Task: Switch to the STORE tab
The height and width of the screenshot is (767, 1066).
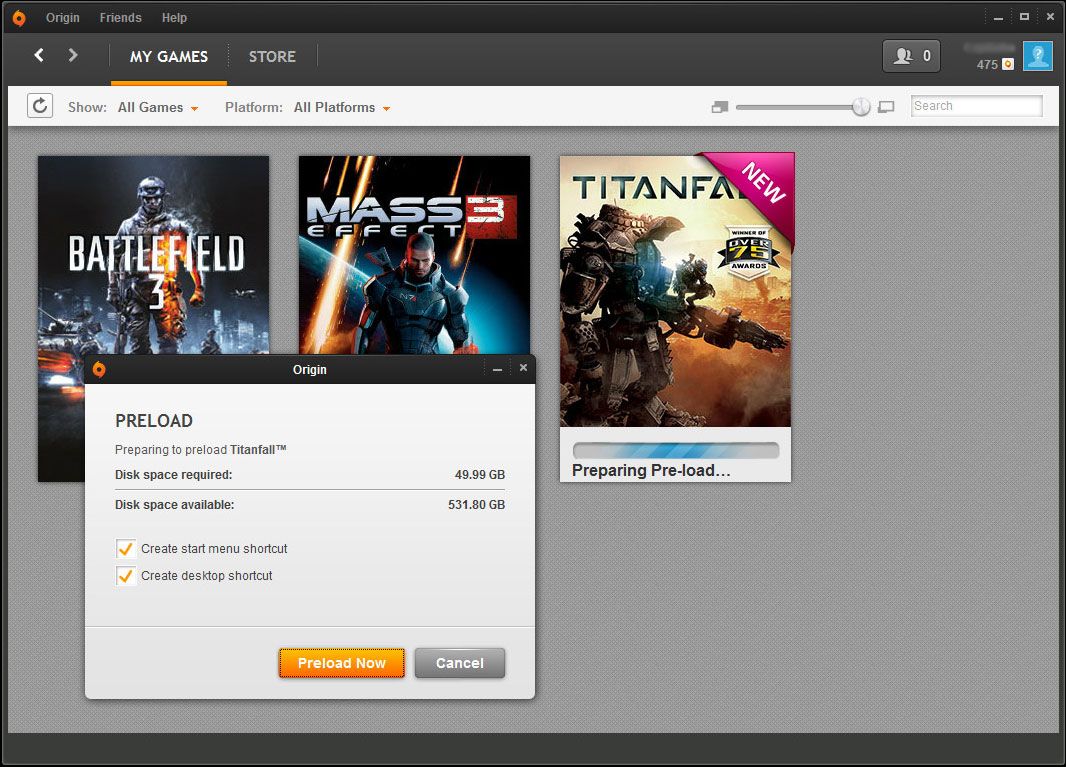Action: pyautogui.click(x=272, y=56)
